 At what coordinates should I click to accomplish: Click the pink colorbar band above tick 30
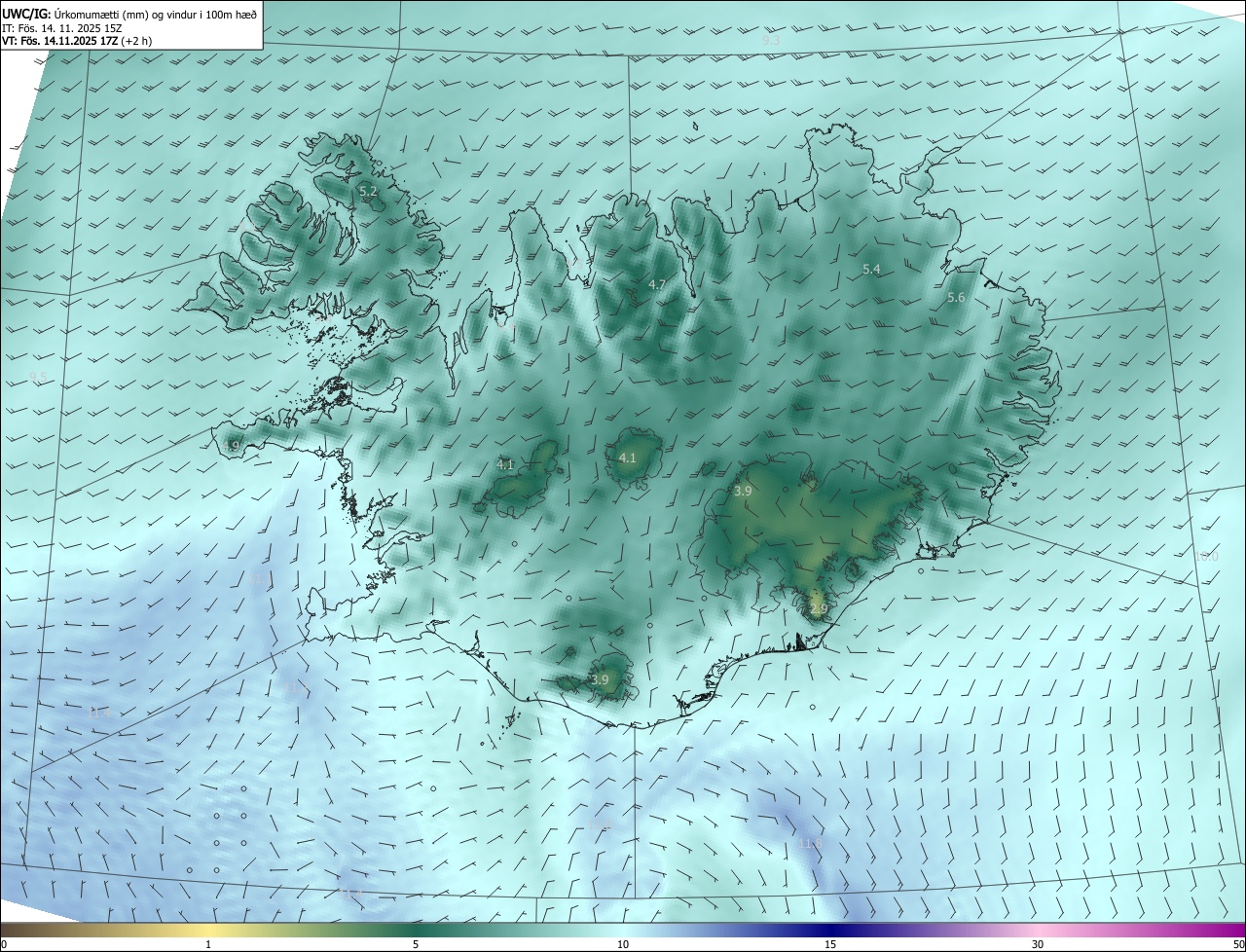(1038, 930)
